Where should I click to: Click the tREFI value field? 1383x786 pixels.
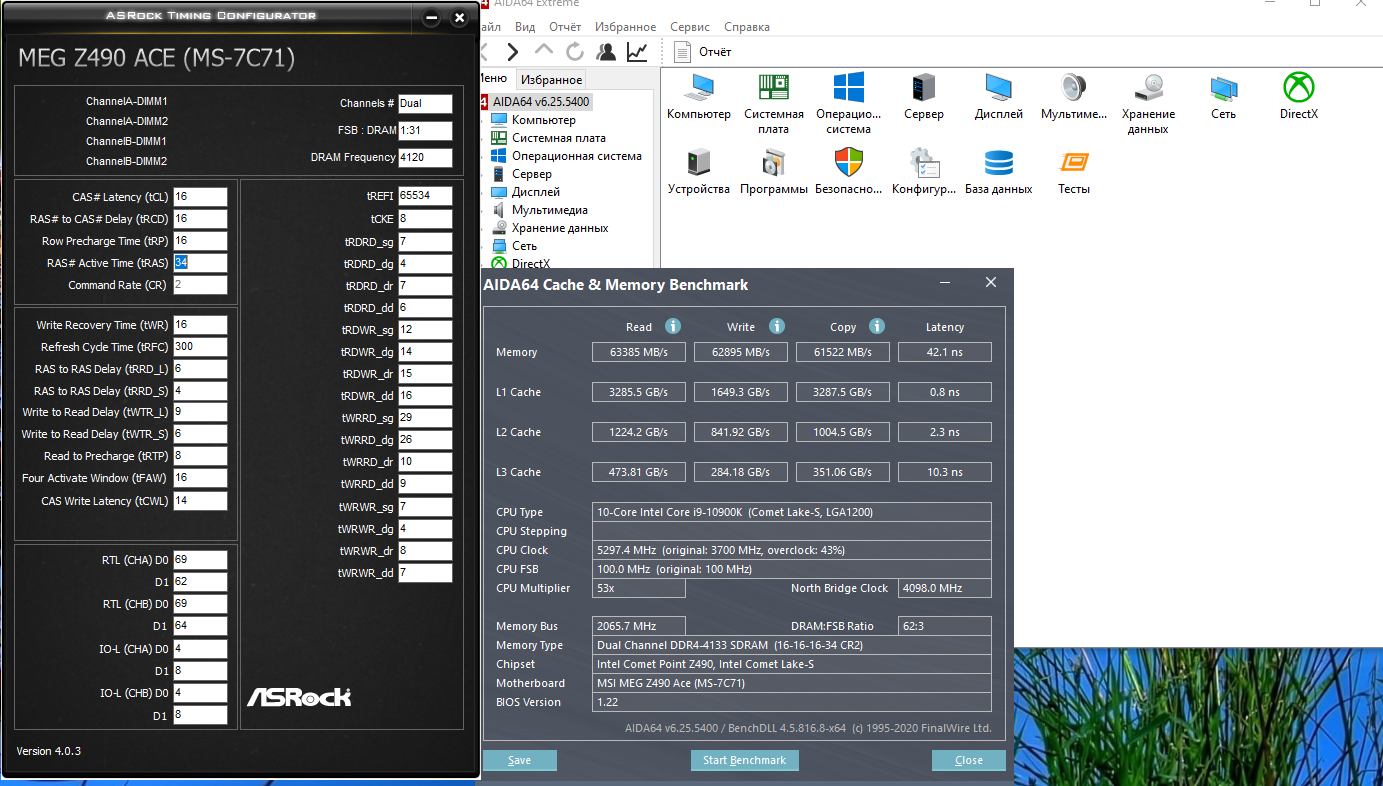425,196
